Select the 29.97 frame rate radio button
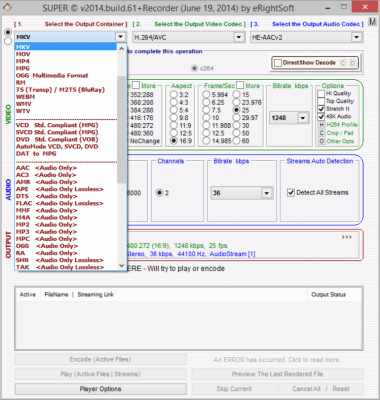Viewport: 380px width, 400px height. point(236,117)
